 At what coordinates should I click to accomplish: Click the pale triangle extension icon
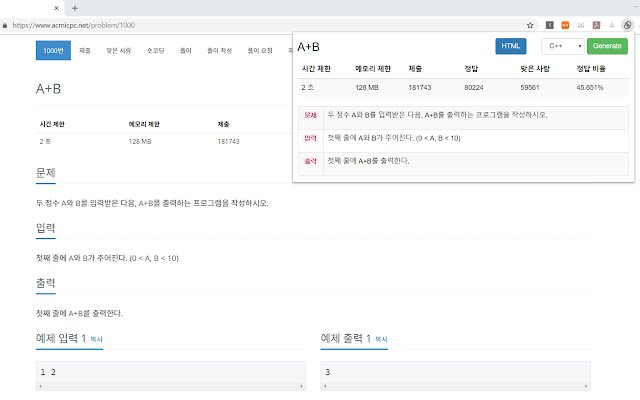tap(611, 25)
